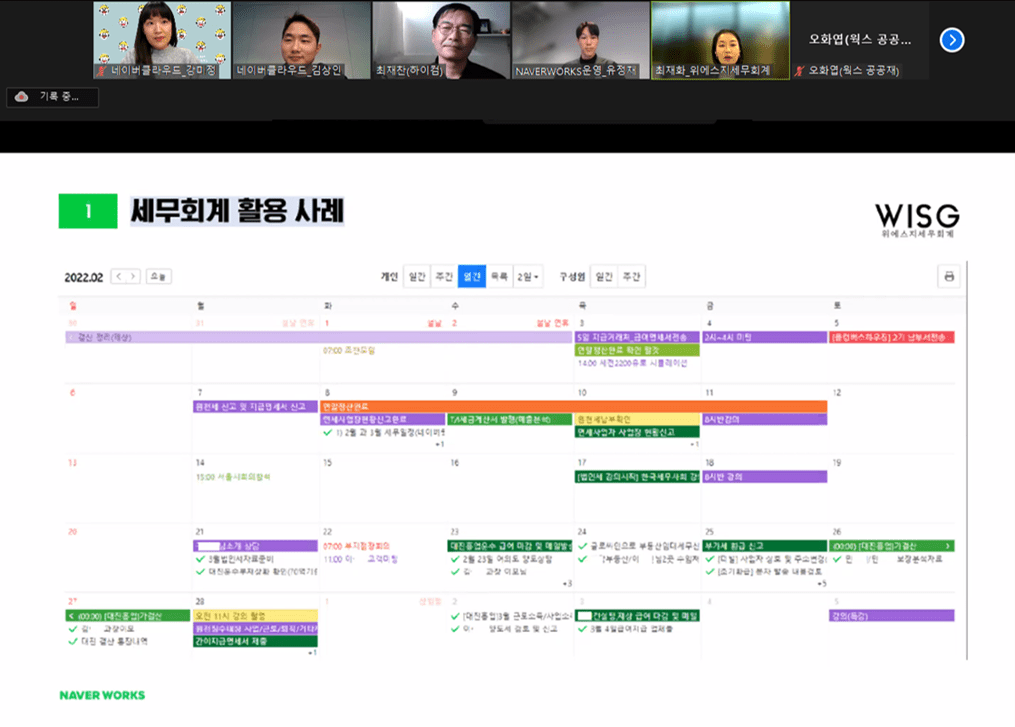Image resolution: width=1015 pixels, height=727 pixels.
Task: Click the muted mic icon beside 오화엽(웍스 공공재)
Action: click(799, 70)
